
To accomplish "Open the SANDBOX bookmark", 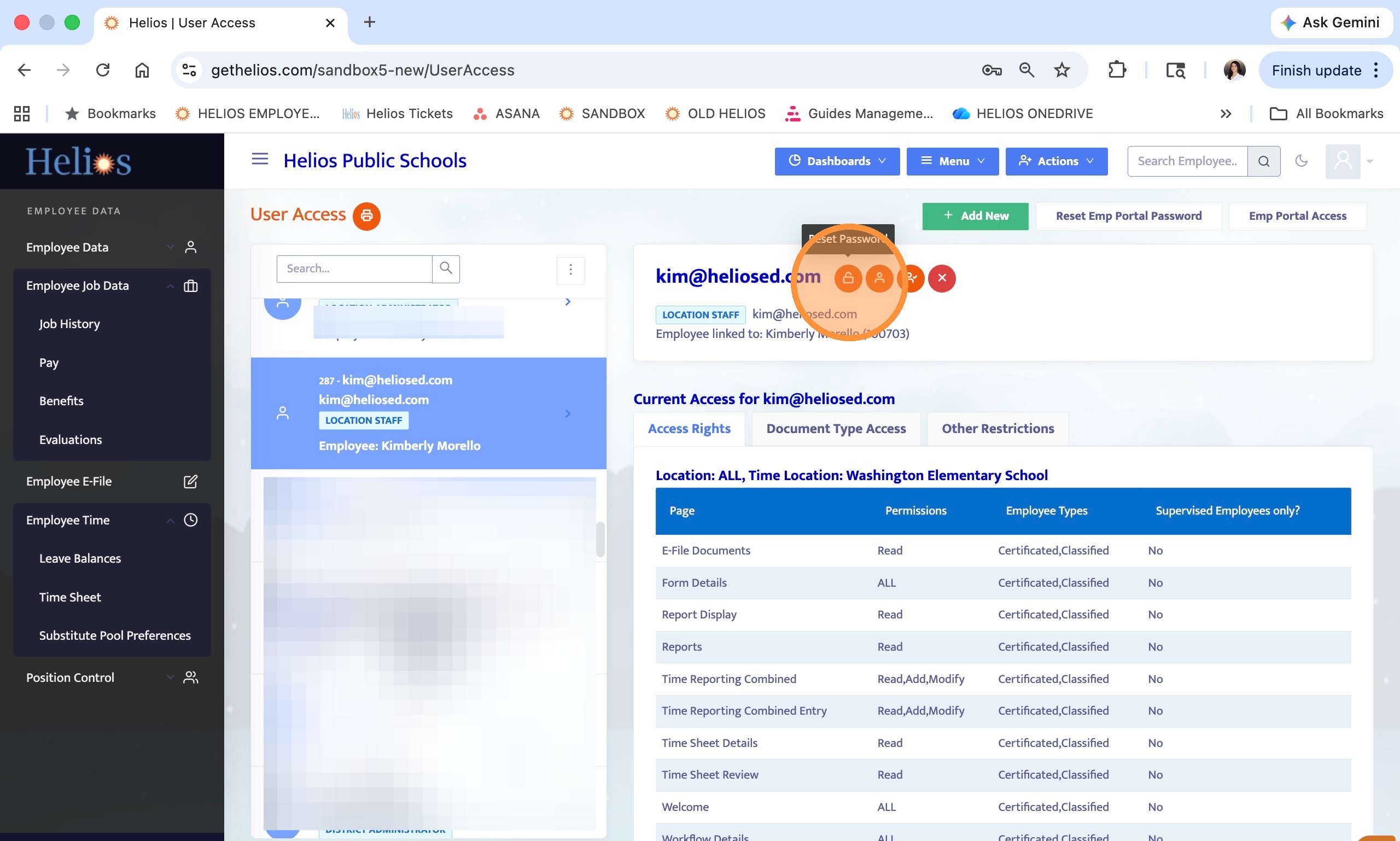I will (602, 114).
